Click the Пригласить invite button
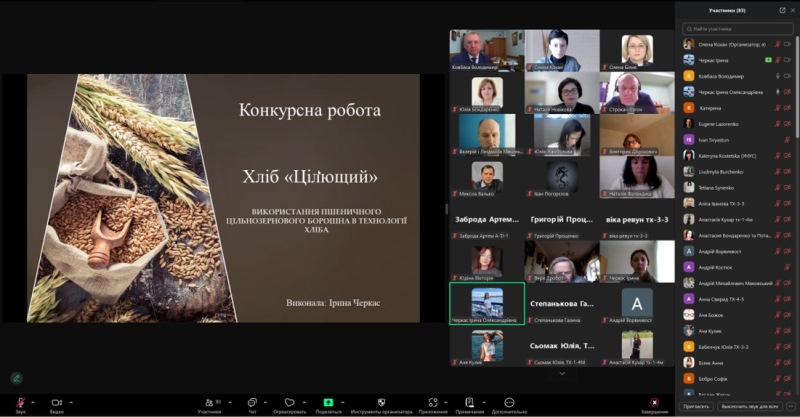Viewport: 800px width, 417px height. (696, 406)
